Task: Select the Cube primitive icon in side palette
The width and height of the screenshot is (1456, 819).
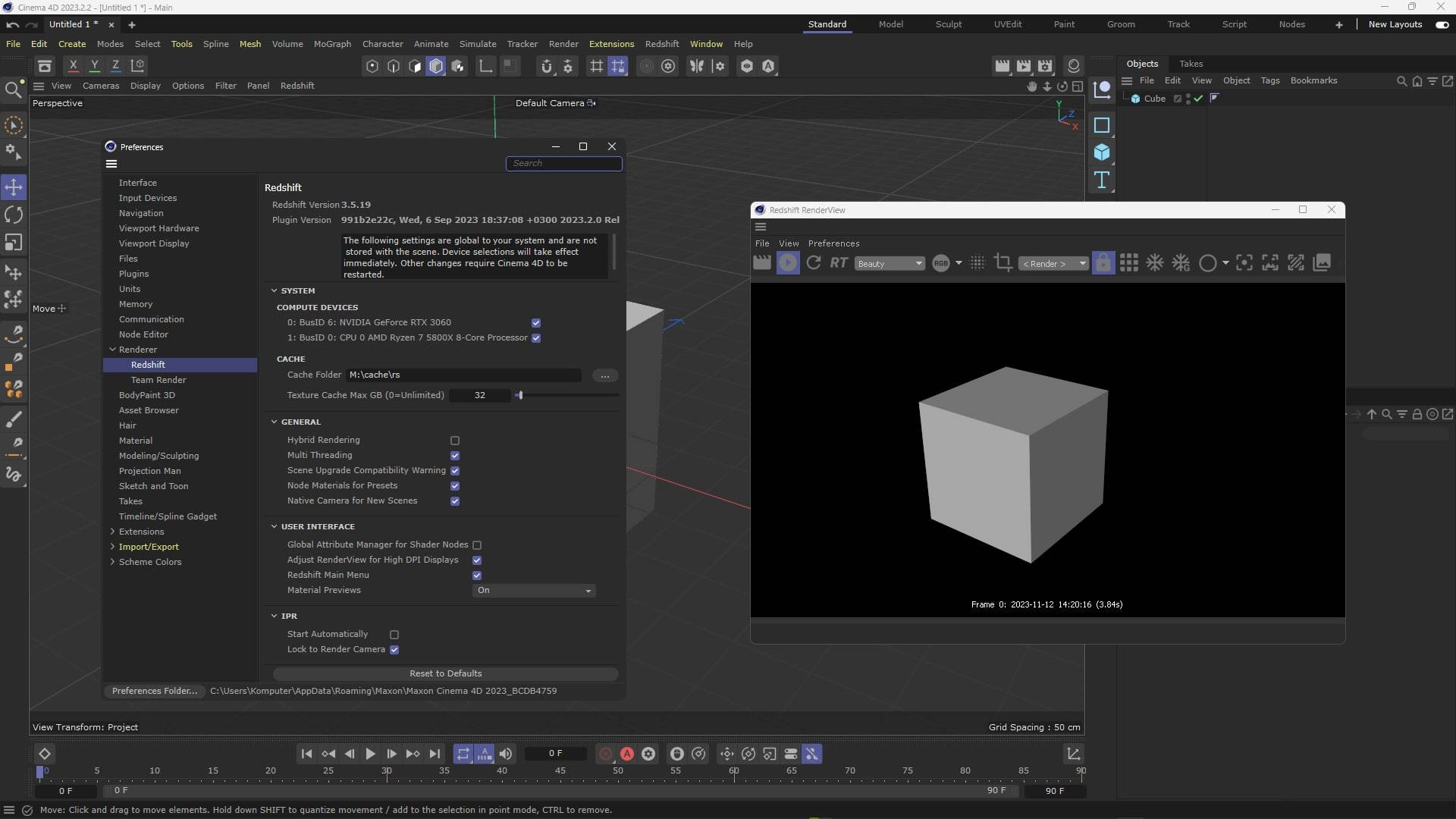Action: click(x=1102, y=152)
